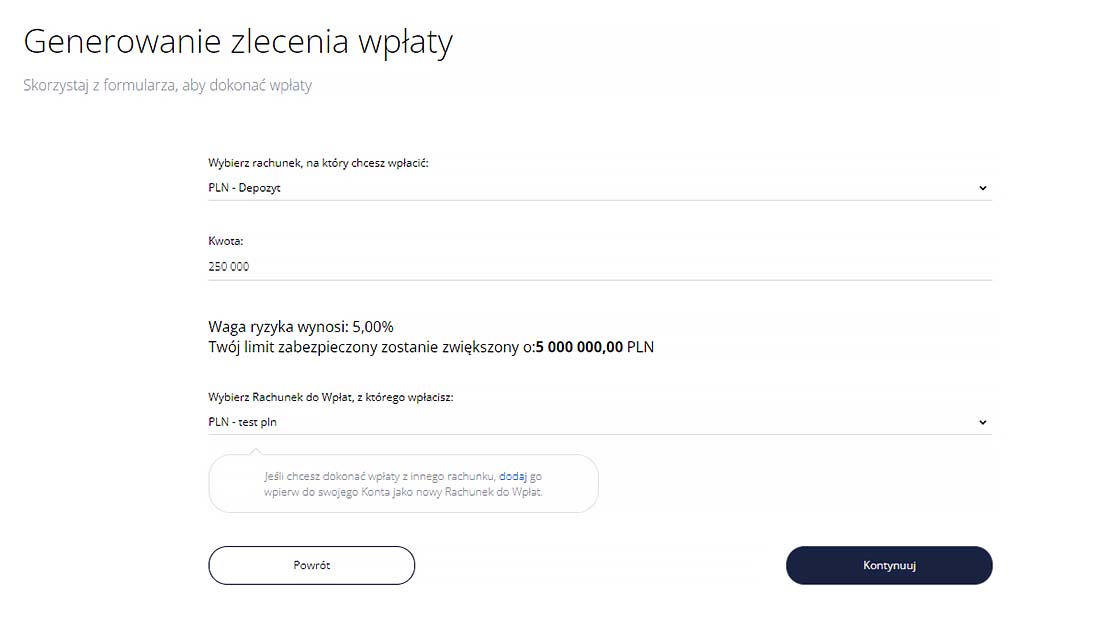Expand the dropdown arrow beside PLN - Depozyt
Image resolution: width=1100 pixels, height=617 pixels.
point(982,188)
